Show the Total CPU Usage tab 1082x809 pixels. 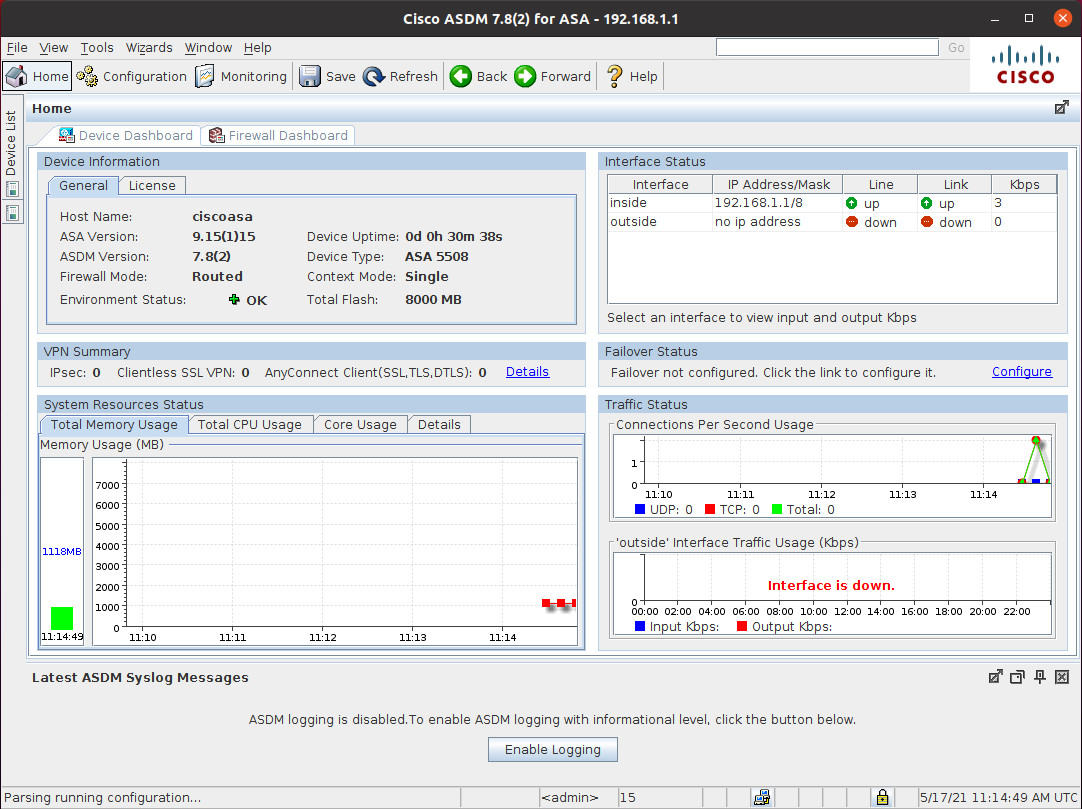[x=250, y=425]
